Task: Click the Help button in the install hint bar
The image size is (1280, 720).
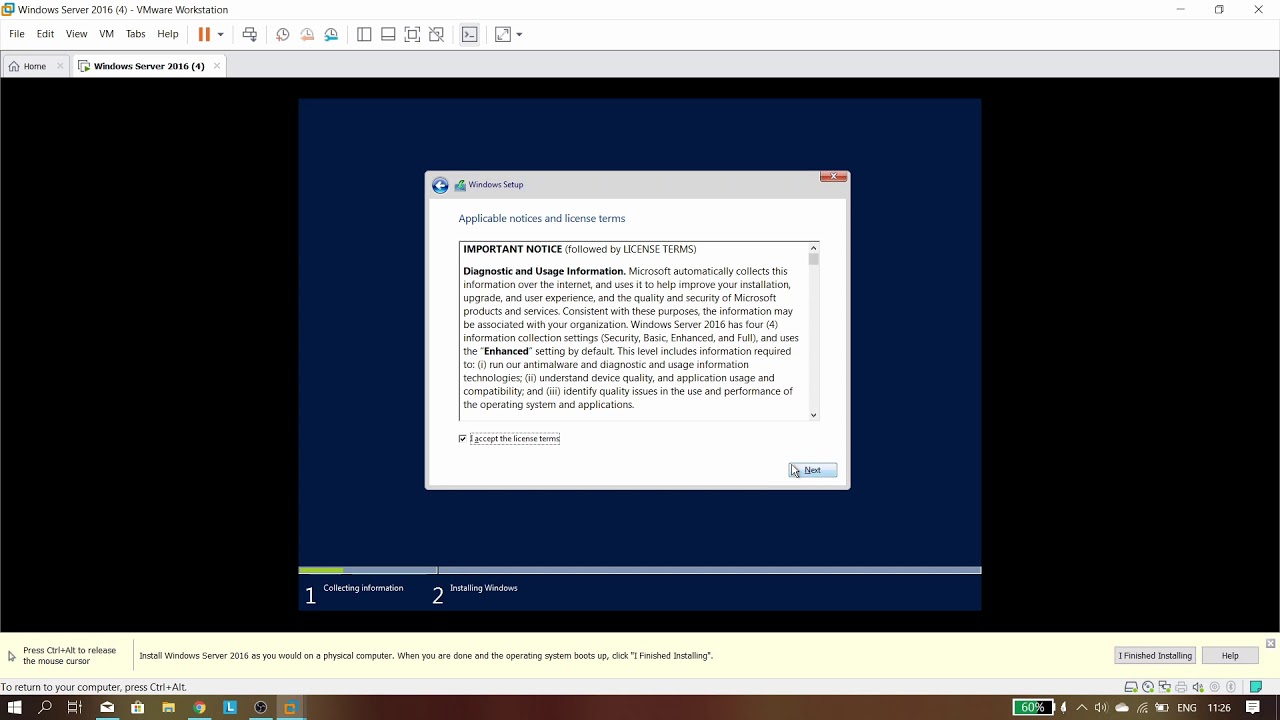Action: 1230,655
